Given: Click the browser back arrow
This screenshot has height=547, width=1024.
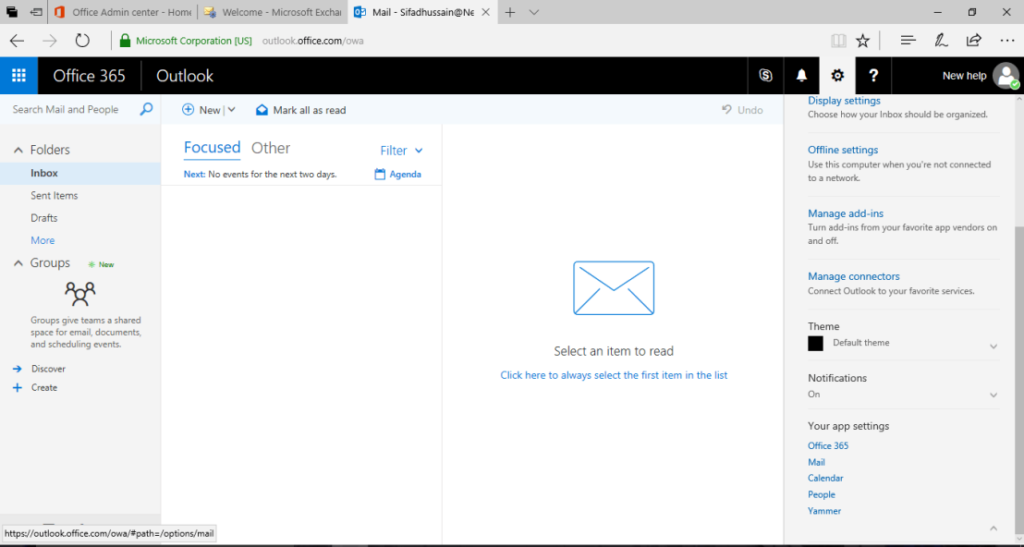Looking at the screenshot, I should point(17,40).
